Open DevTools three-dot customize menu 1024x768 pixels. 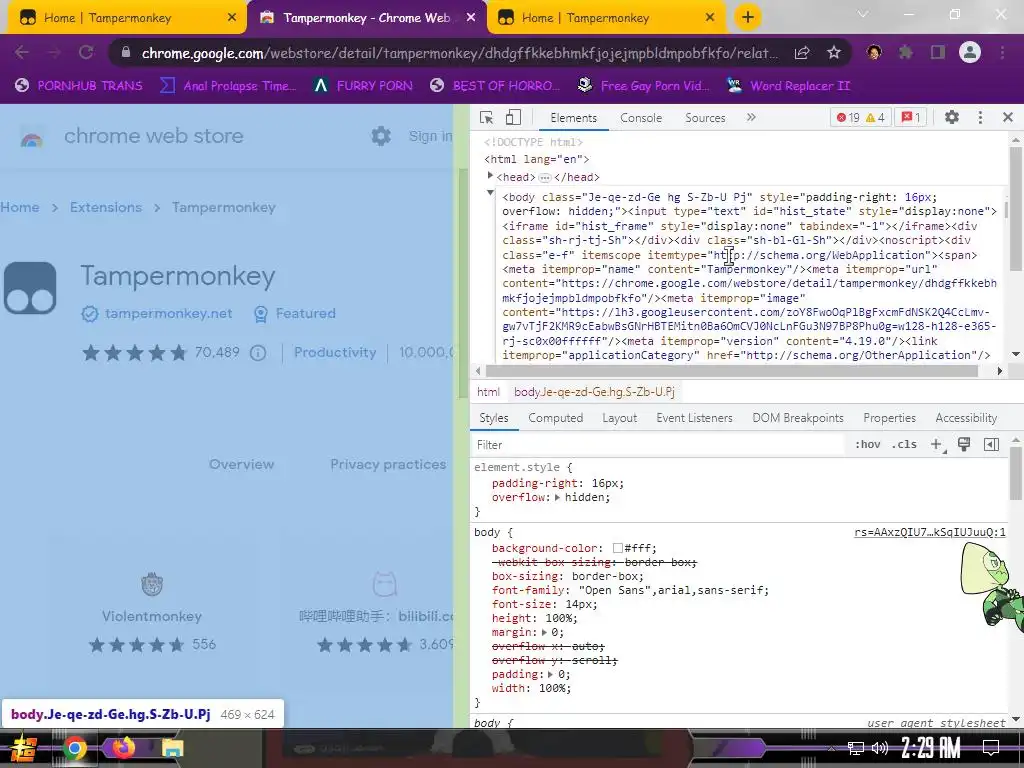click(980, 118)
